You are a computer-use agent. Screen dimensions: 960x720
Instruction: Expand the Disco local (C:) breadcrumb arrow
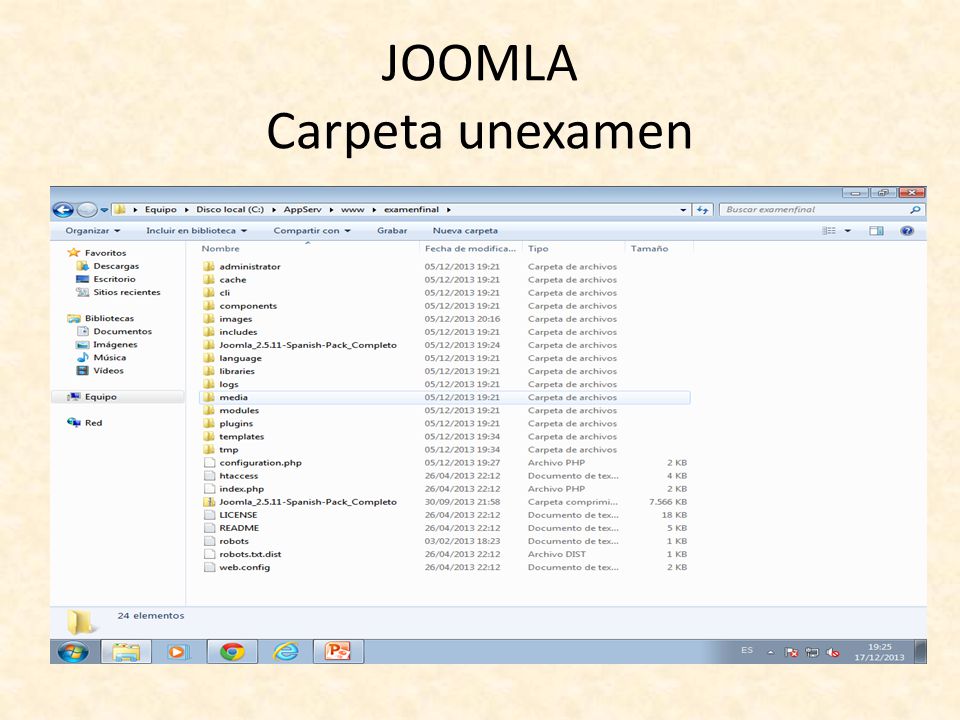[x=274, y=210]
